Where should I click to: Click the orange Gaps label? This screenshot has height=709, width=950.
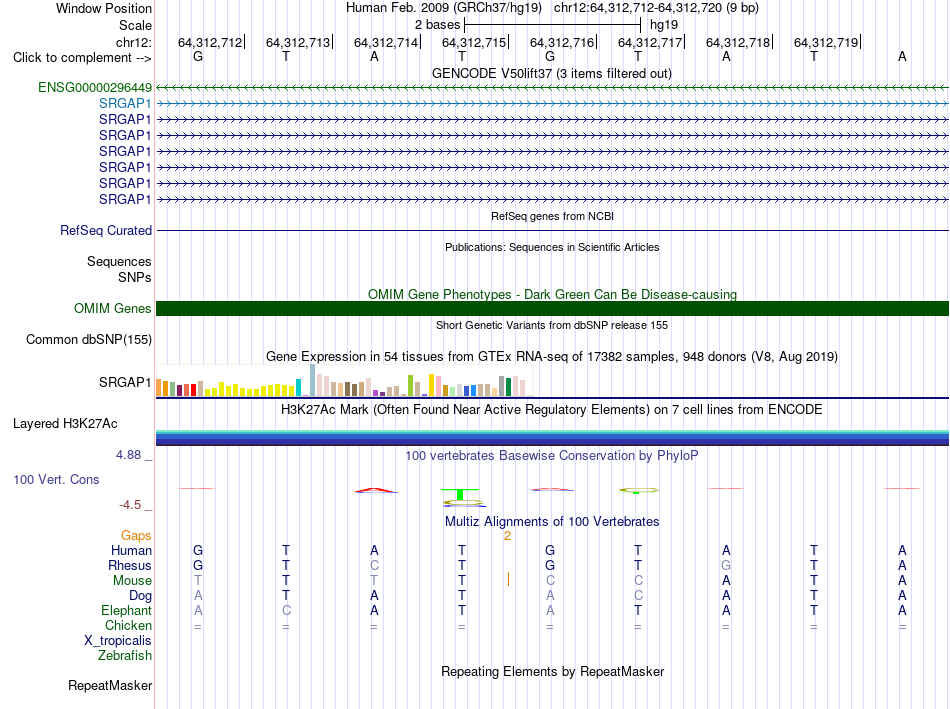point(136,535)
